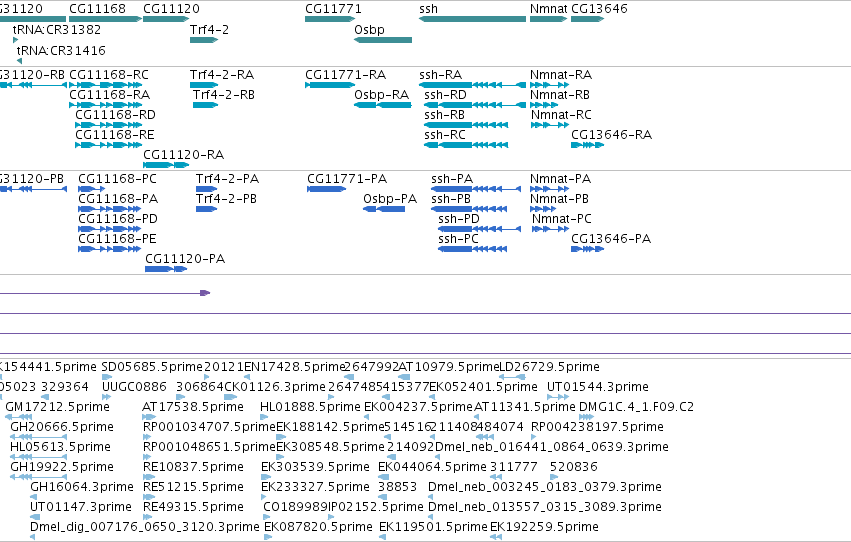Open transcript ssh-RA

click(440, 74)
